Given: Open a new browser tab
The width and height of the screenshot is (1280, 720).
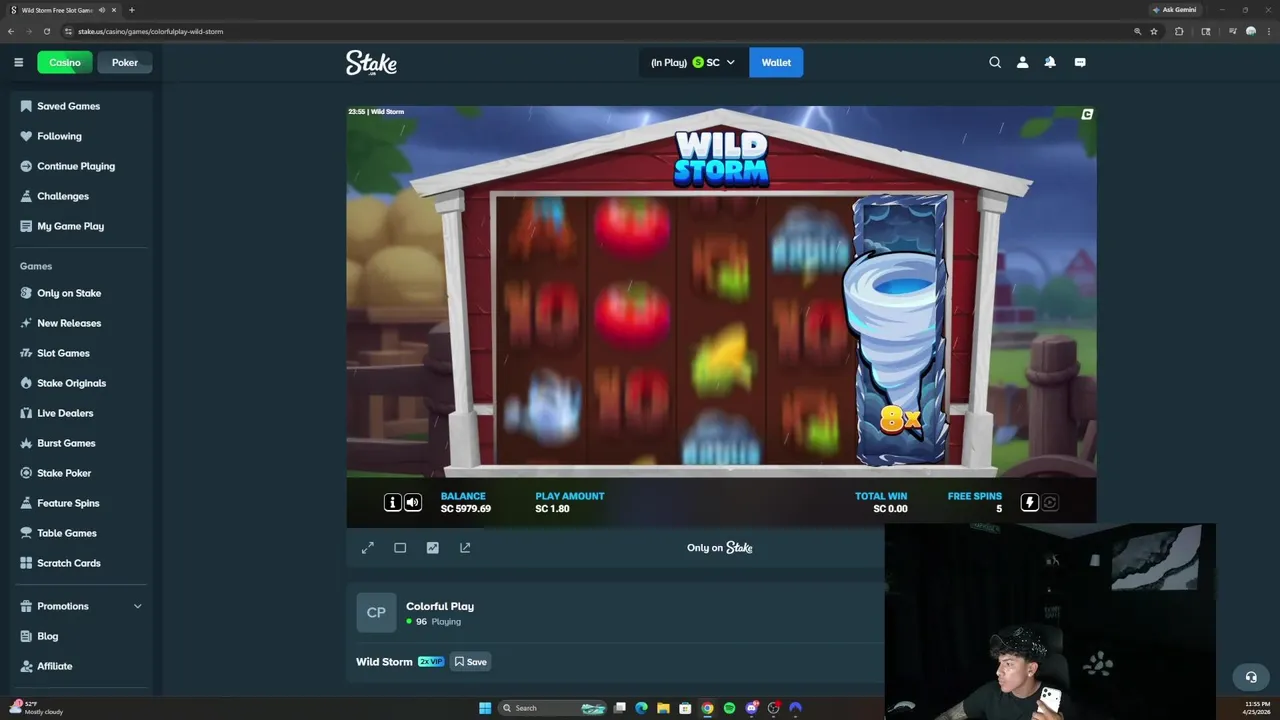Looking at the screenshot, I should coord(131,10).
